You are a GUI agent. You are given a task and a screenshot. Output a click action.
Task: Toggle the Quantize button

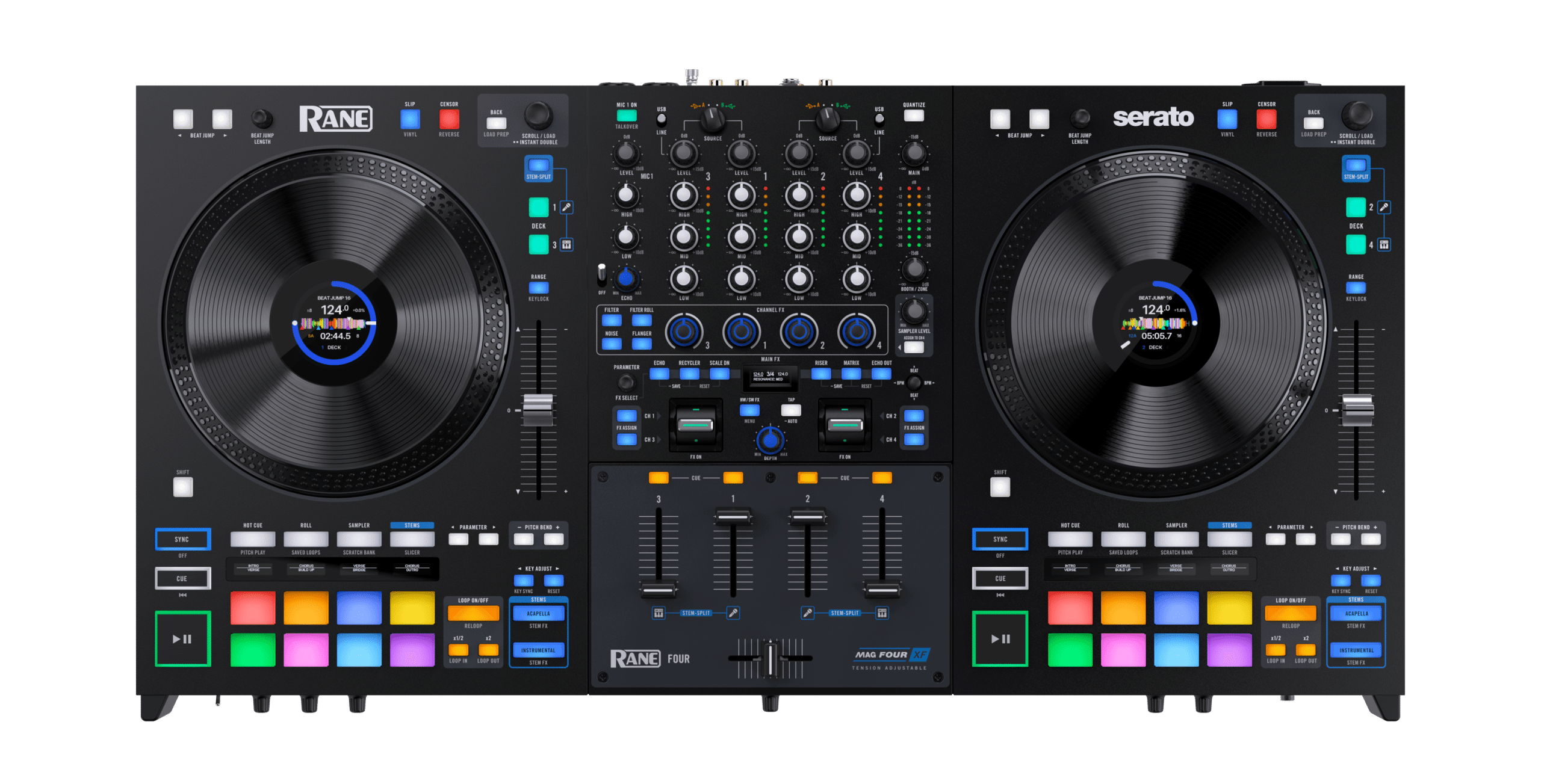click(914, 116)
